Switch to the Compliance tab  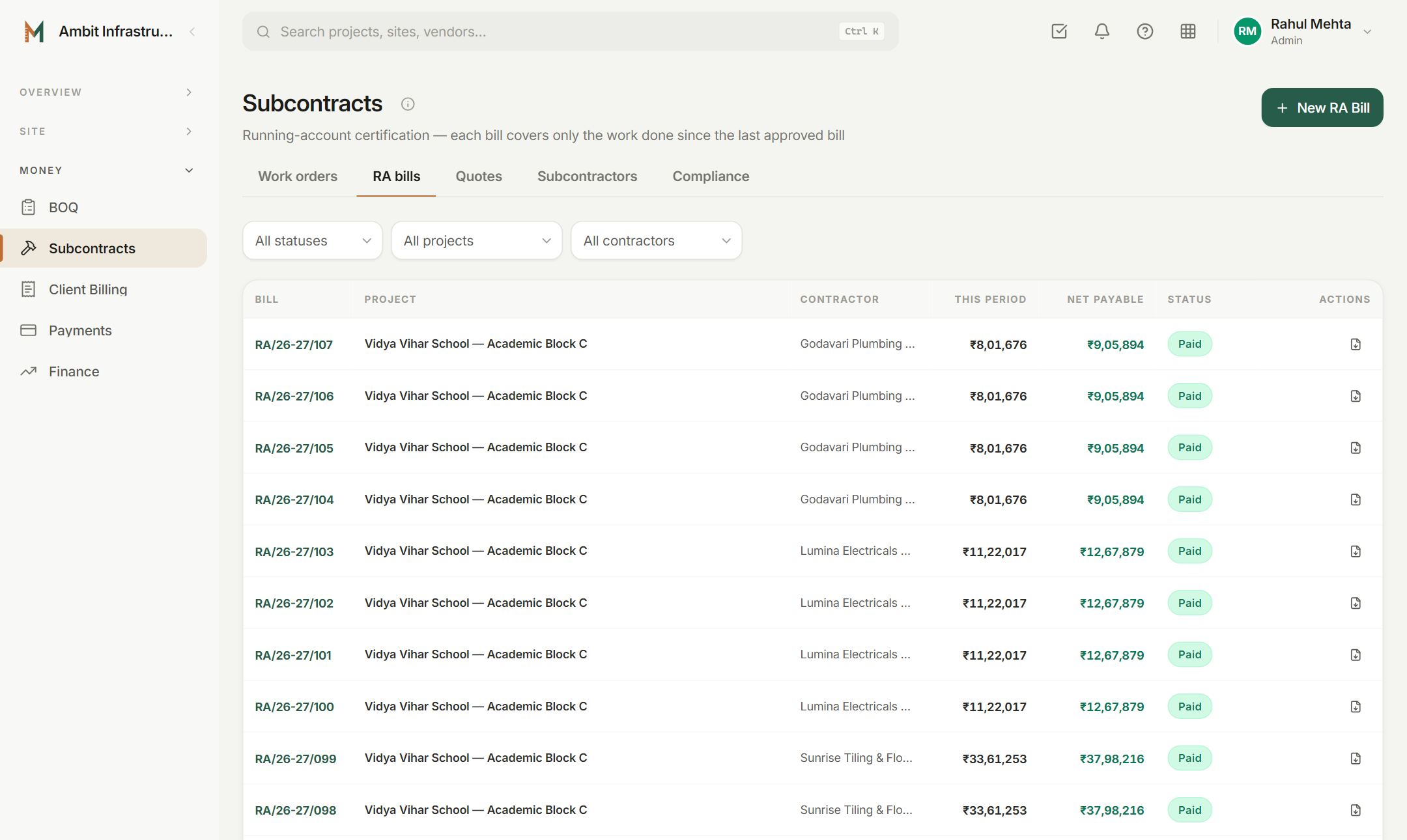(711, 176)
